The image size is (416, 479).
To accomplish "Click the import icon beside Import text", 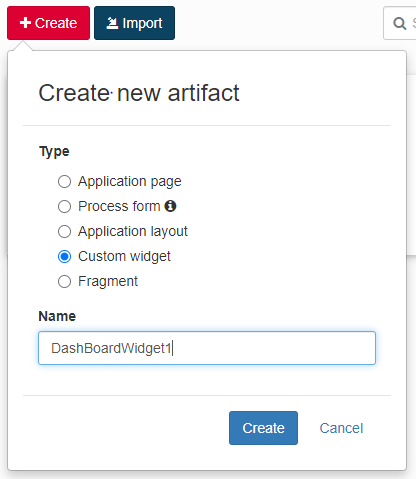I will pos(112,23).
